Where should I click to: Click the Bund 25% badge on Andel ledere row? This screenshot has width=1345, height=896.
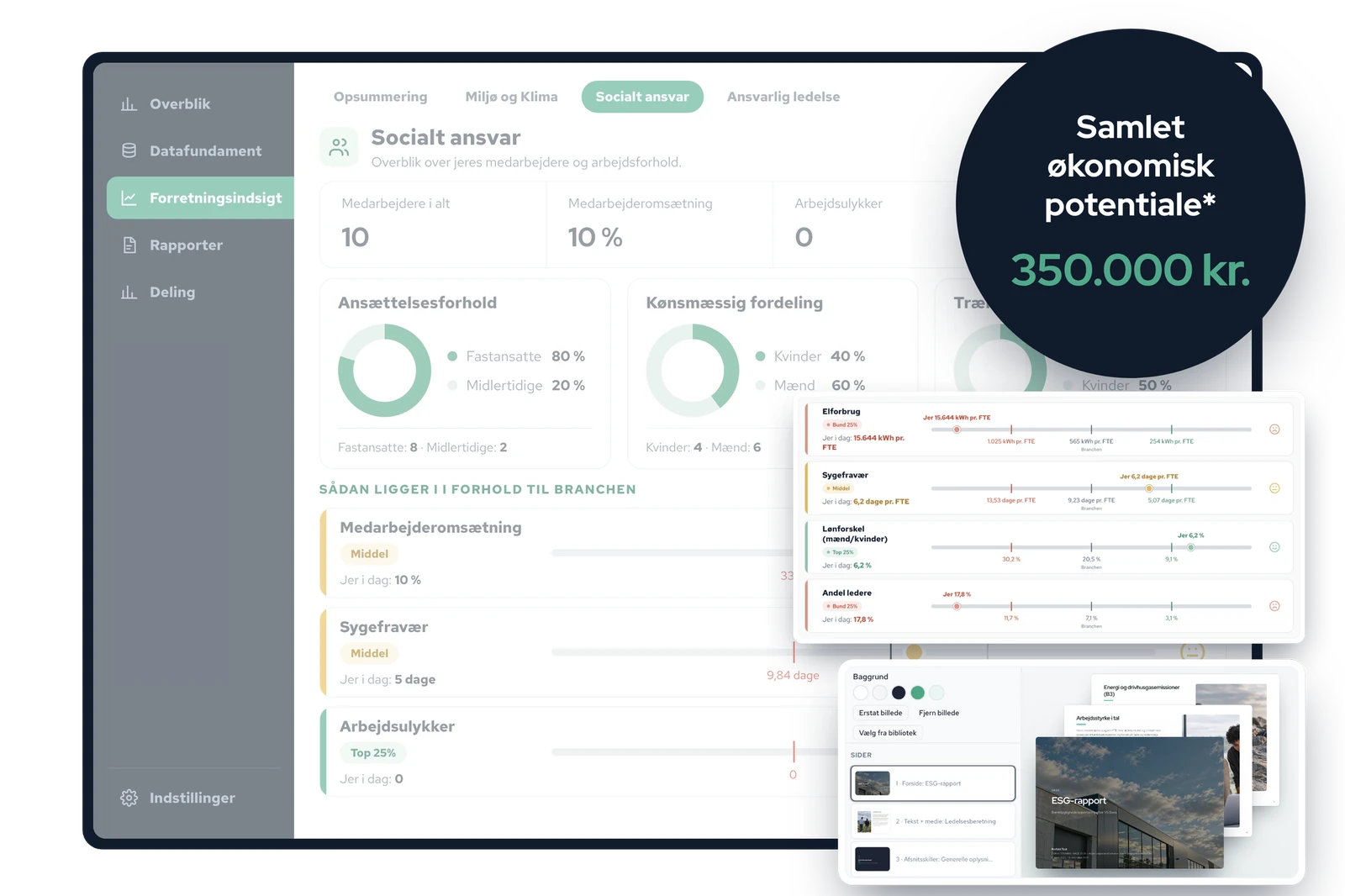click(843, 606)
